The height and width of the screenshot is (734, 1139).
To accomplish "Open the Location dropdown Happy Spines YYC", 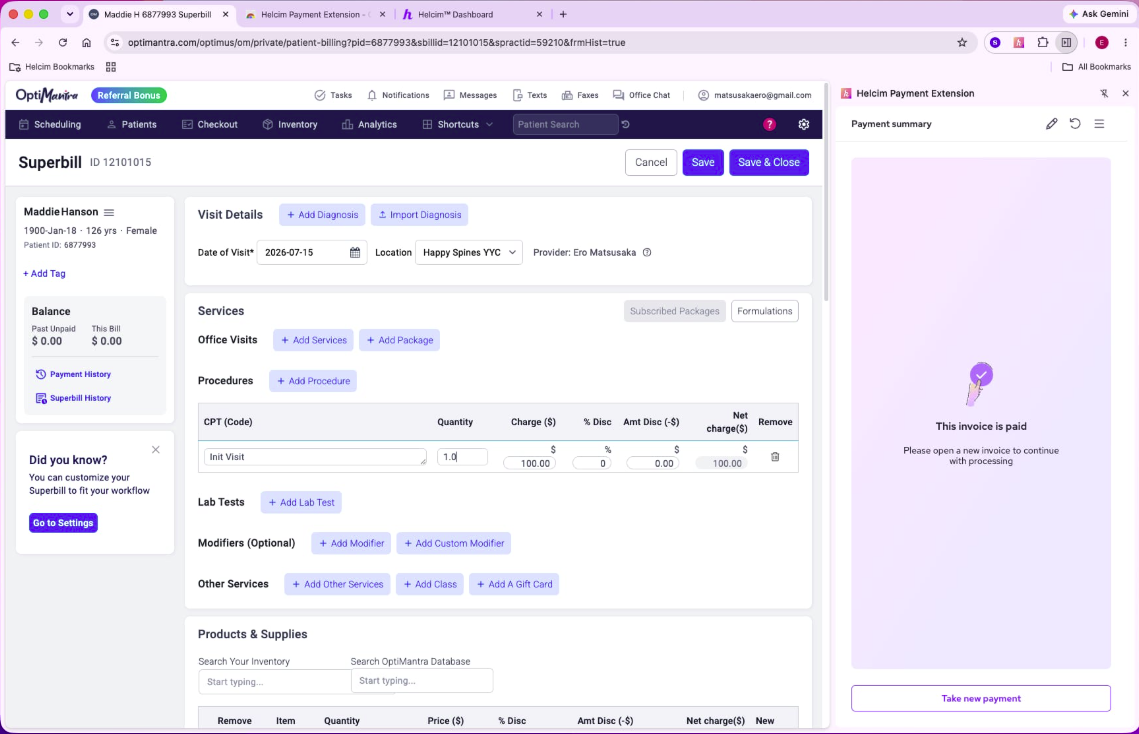I will coord(469,253).
